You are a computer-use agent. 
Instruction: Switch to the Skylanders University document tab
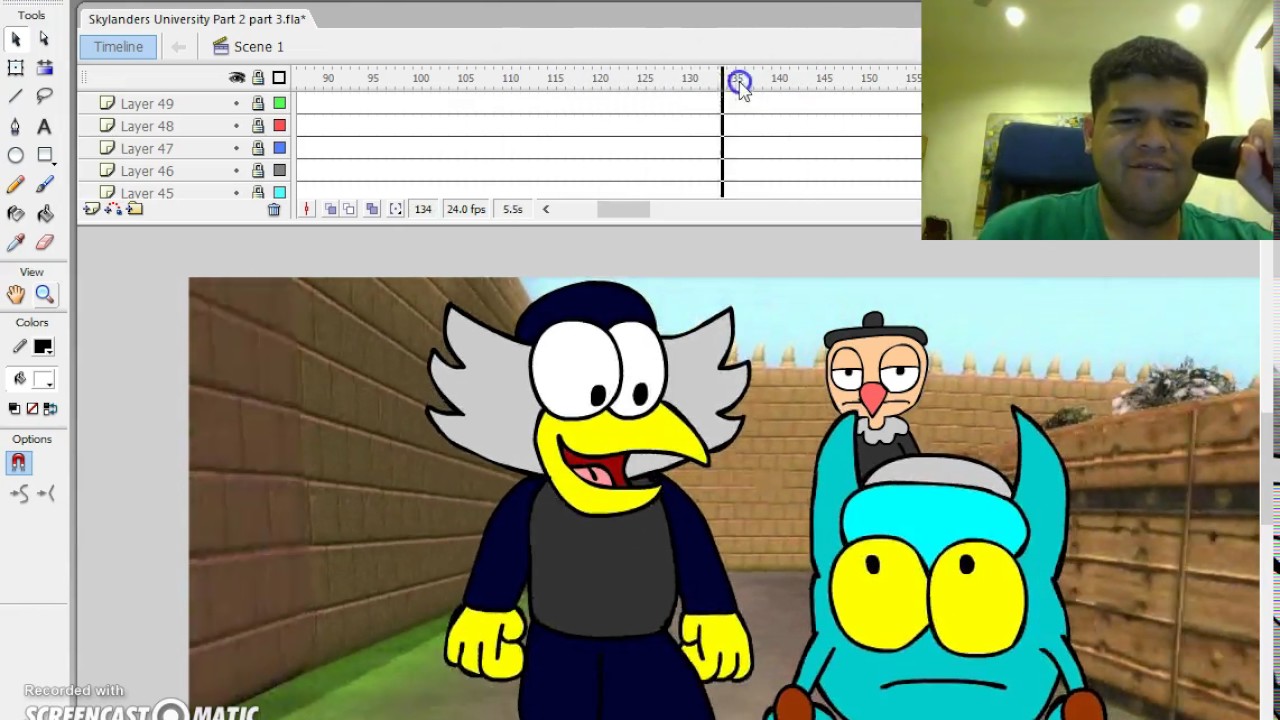[197, 19]
